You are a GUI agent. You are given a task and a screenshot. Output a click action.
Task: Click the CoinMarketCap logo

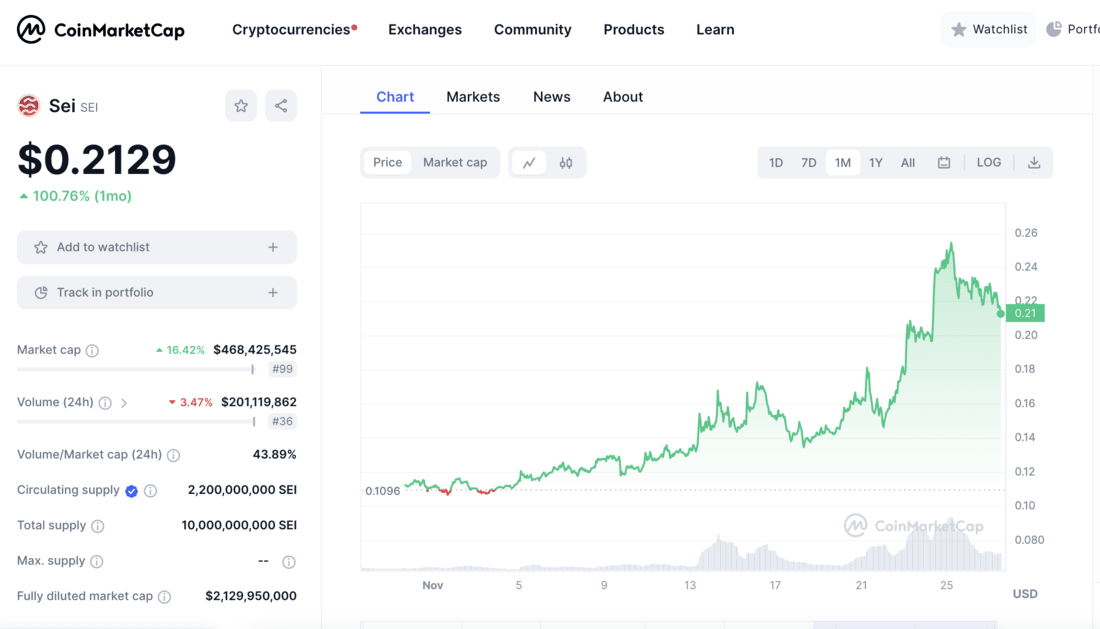100,29
